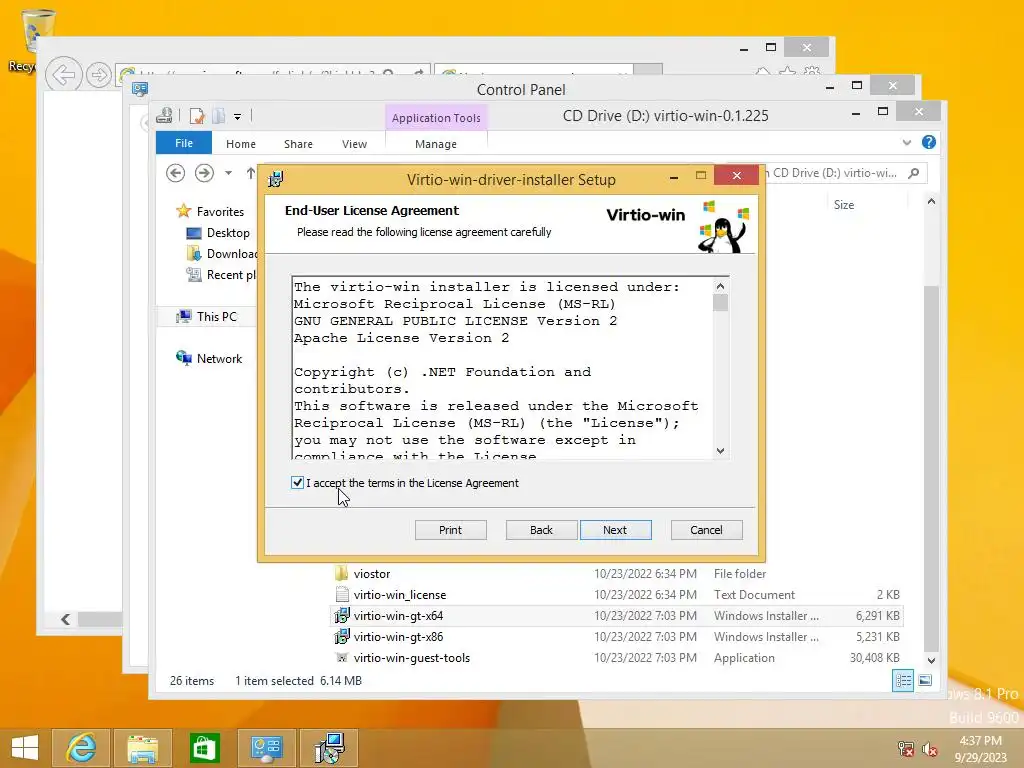Screen dimensions: 1024x768
Task: Open the Customize Quick Access Toolbar dropdown
Action: [x=237, y=117]
